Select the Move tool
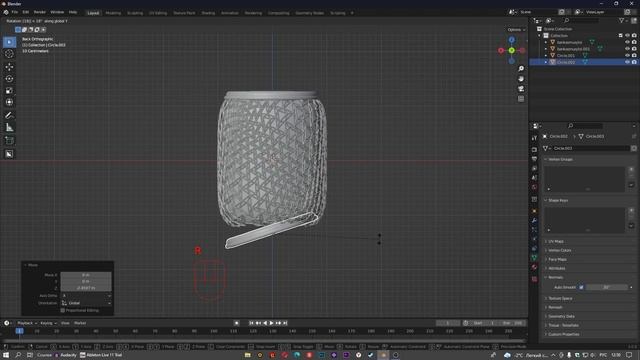Viewport: 640px width, 360px height. pyautogui.click(x=9, y=67)
